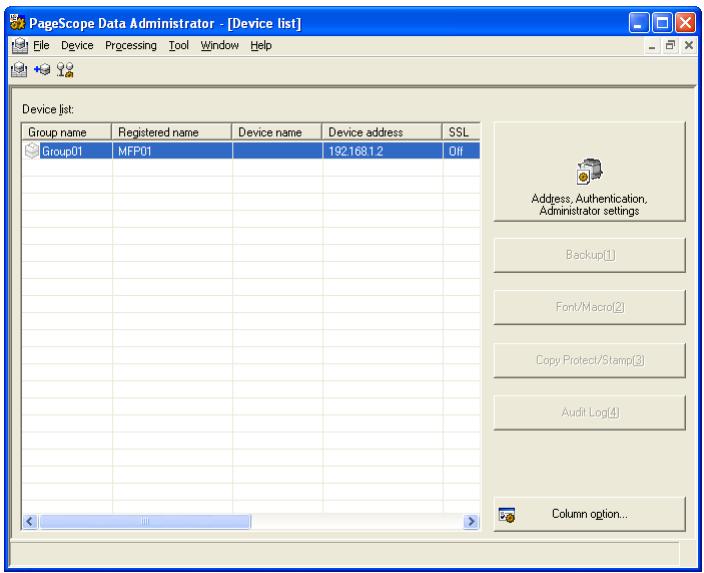Viewport: 704px width, 573px height.
Task: Close the inner Device list window
Action: [689, 45]
